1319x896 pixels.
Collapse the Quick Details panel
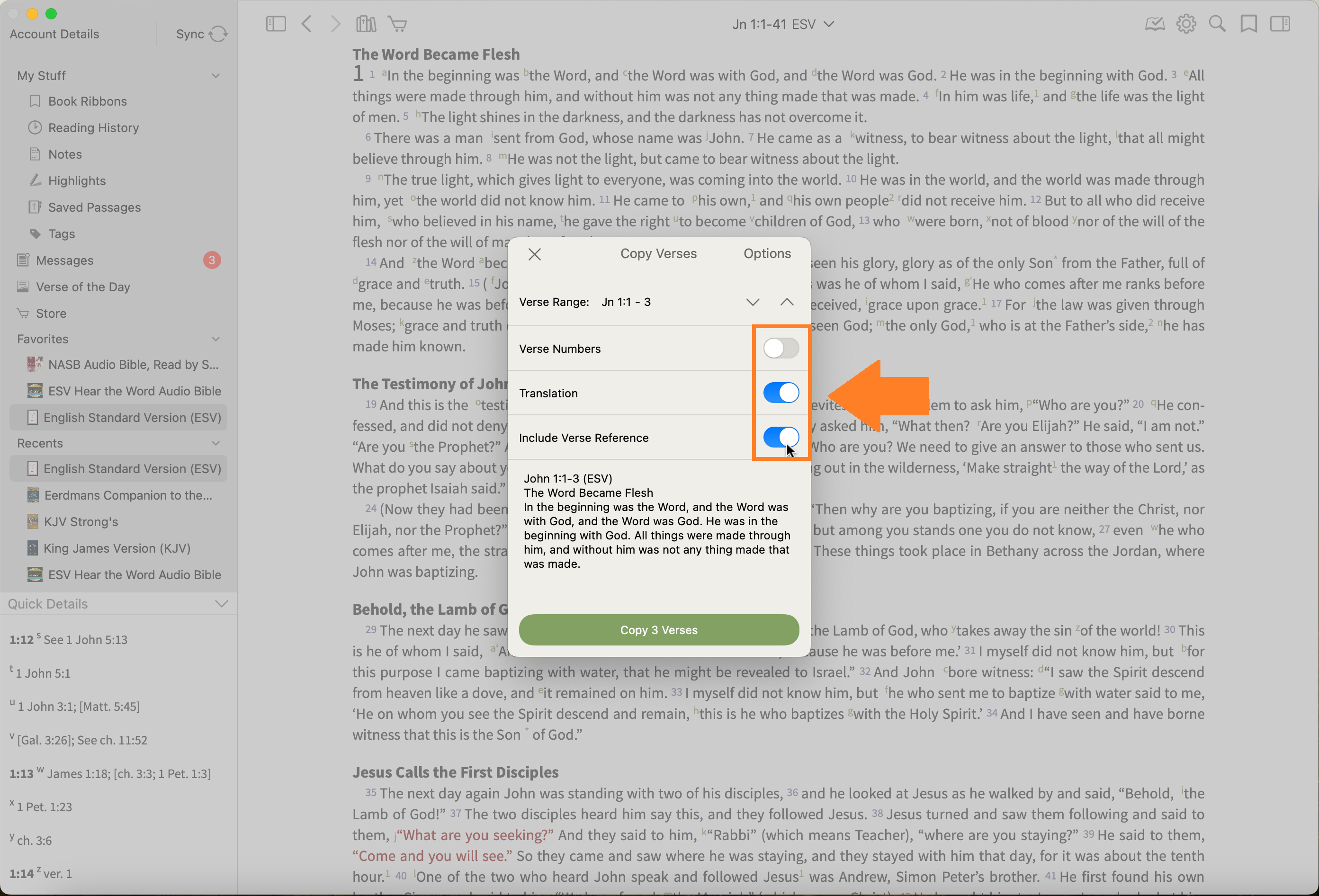pyautogui.click(x=221, y=604)
